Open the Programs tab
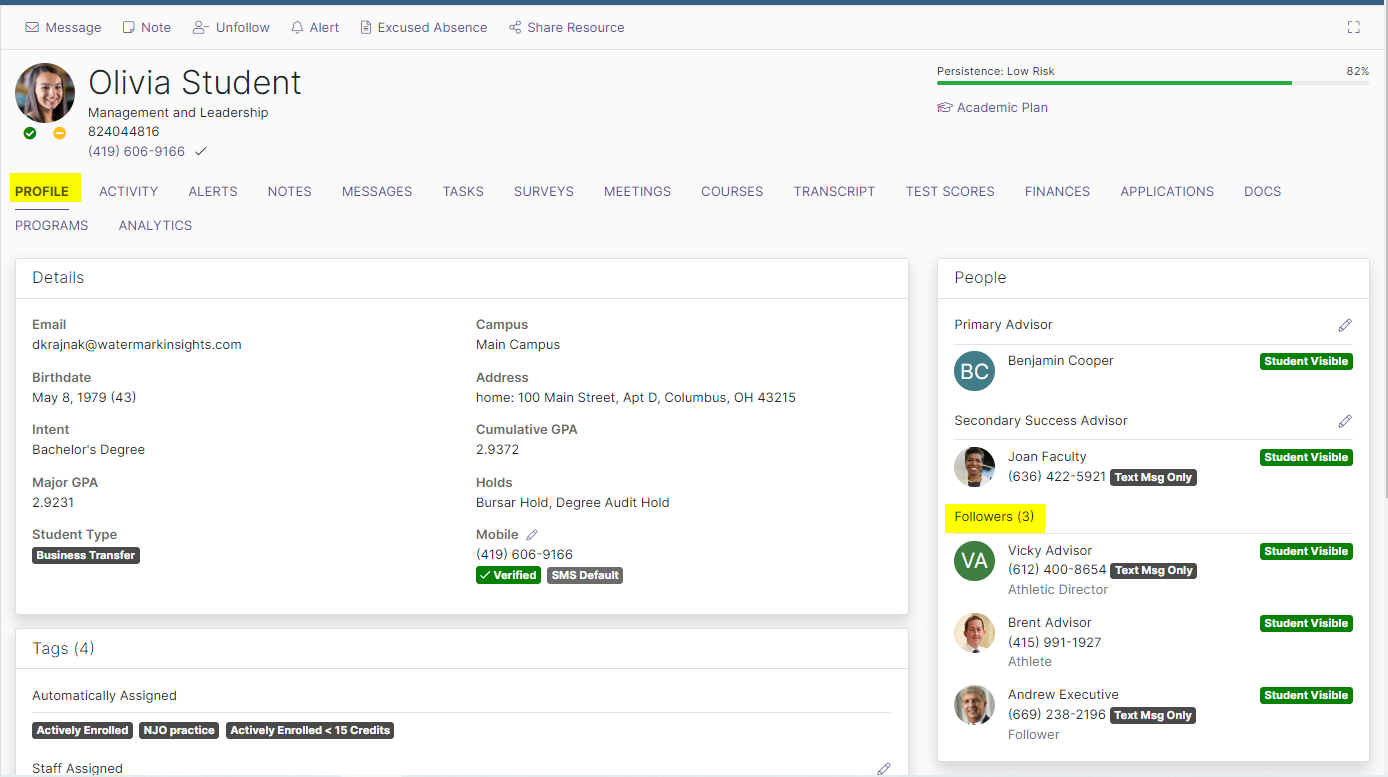 pyautogui.click(x=52, y=225)
